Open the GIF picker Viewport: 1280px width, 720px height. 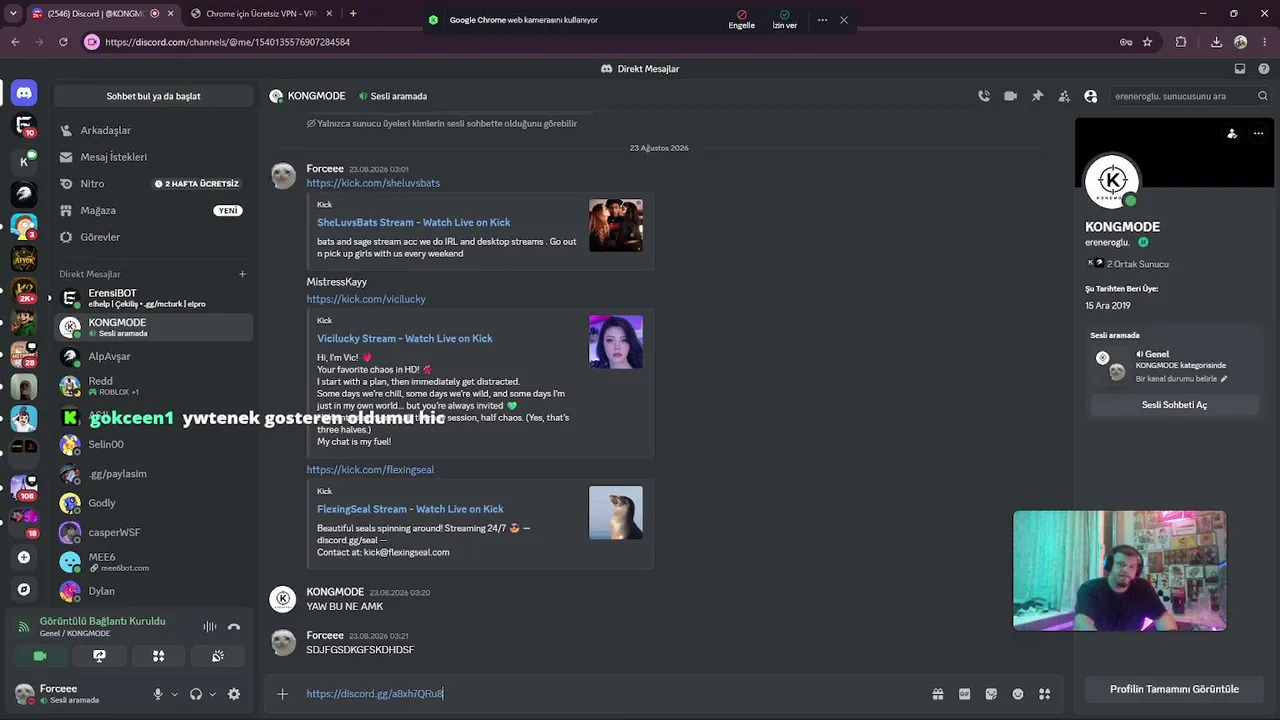point(964,694)
